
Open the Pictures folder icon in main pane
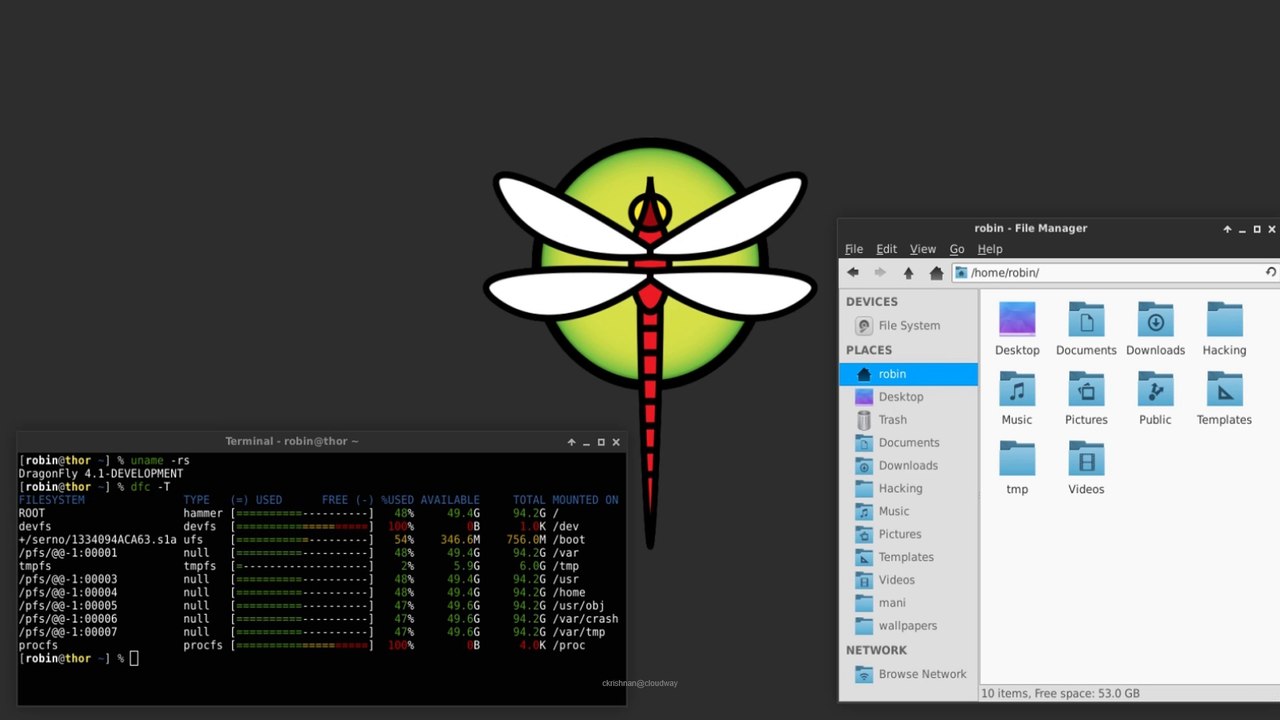coord(1086,389)
